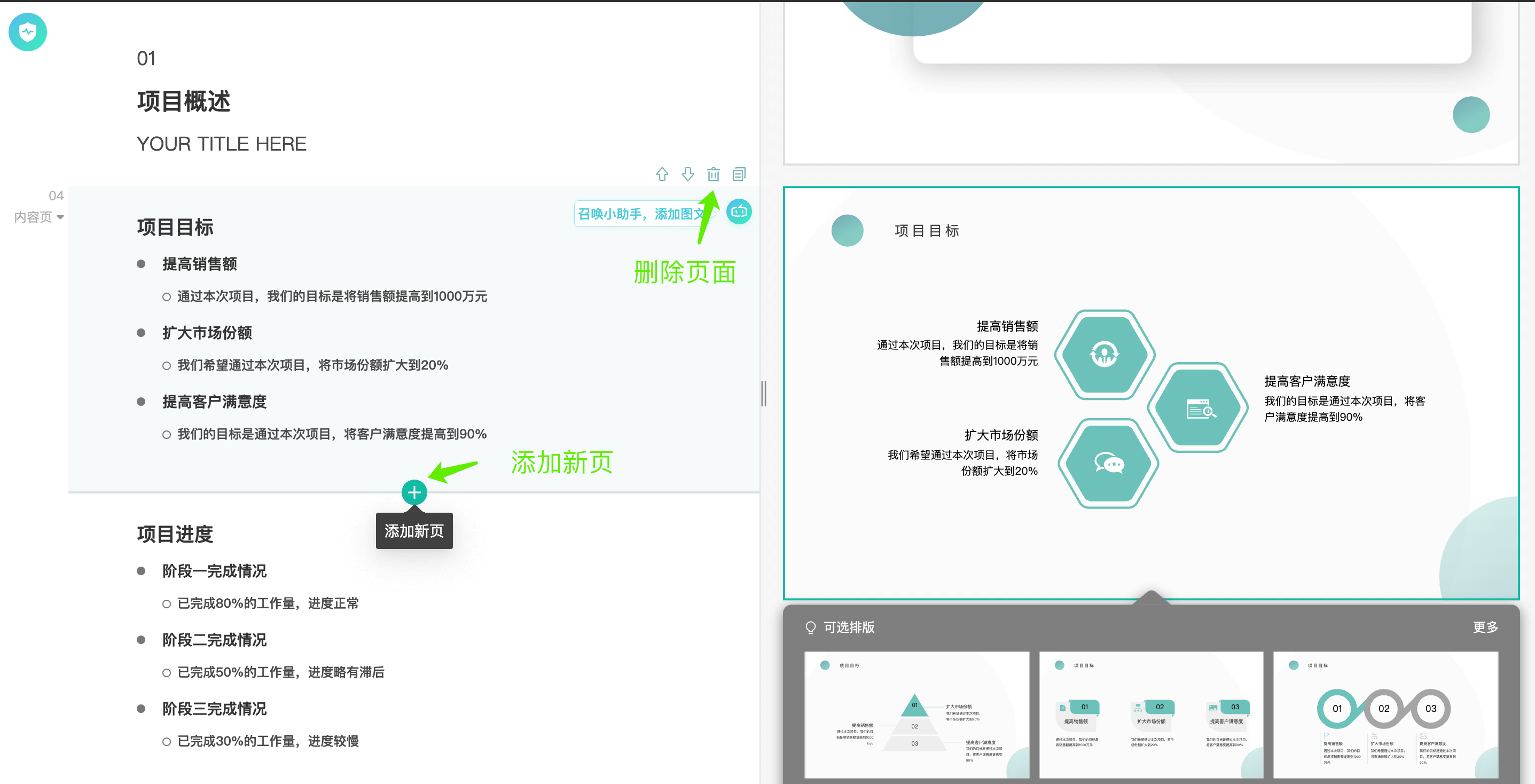Click the 销售额提高到1000万元 sub-bullet text
Image resolution: width=1535 pixels, height=784 pixels.
[332, 296]
